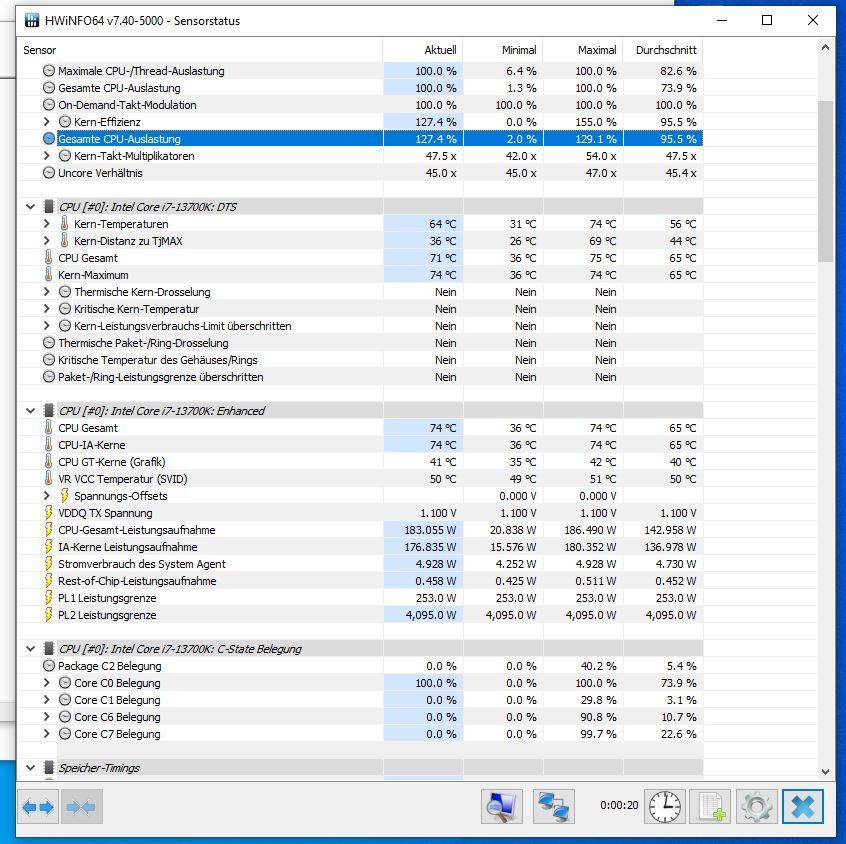Click icon beside Stromverbrauch des System Agent
Image resolution: width=846 pixels, height=844 pixels.
point(49,564)
